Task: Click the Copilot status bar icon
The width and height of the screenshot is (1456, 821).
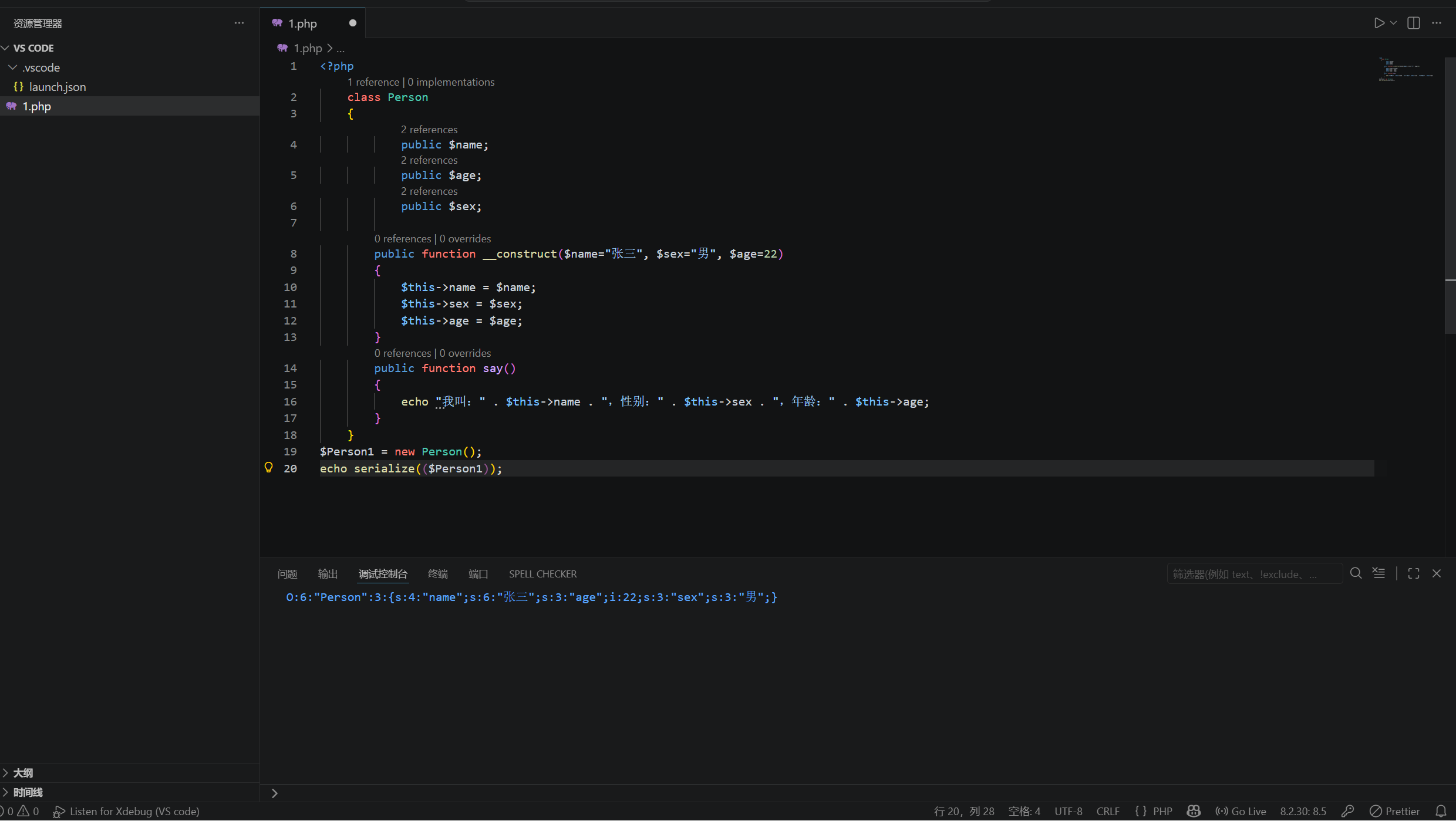Action: coord(1194,811)
